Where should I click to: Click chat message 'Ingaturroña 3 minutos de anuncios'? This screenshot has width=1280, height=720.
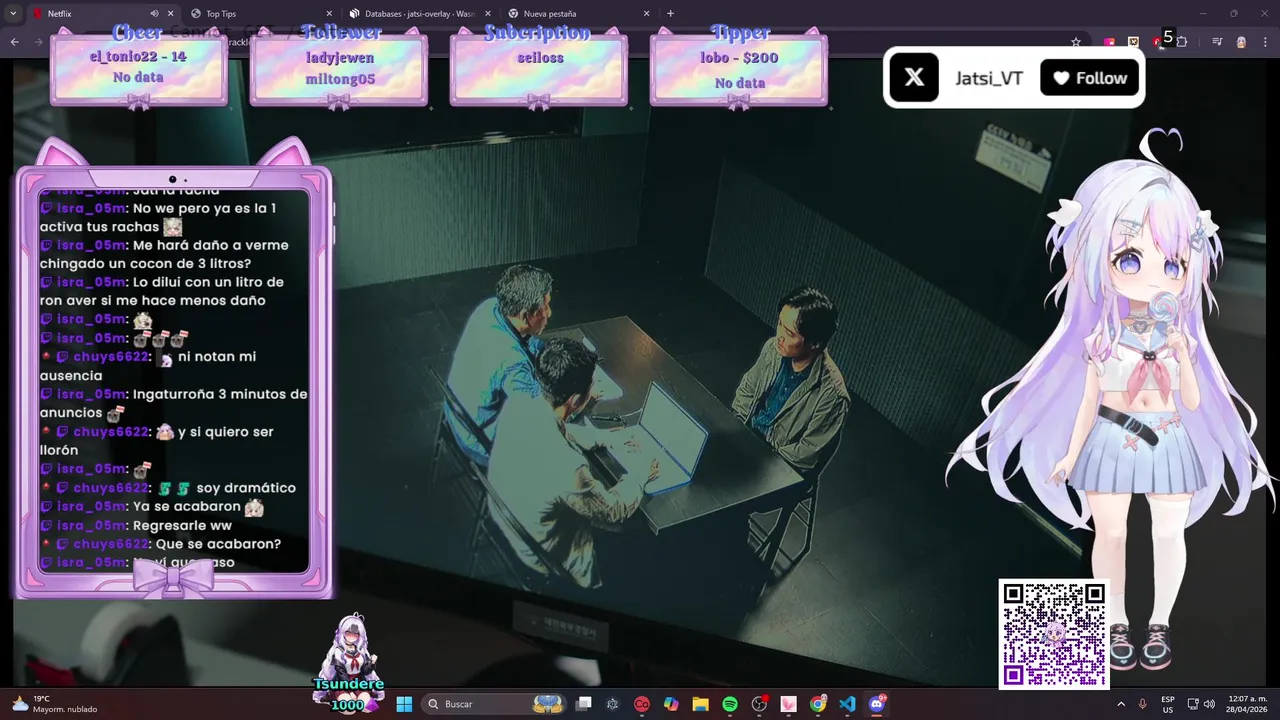174,403
